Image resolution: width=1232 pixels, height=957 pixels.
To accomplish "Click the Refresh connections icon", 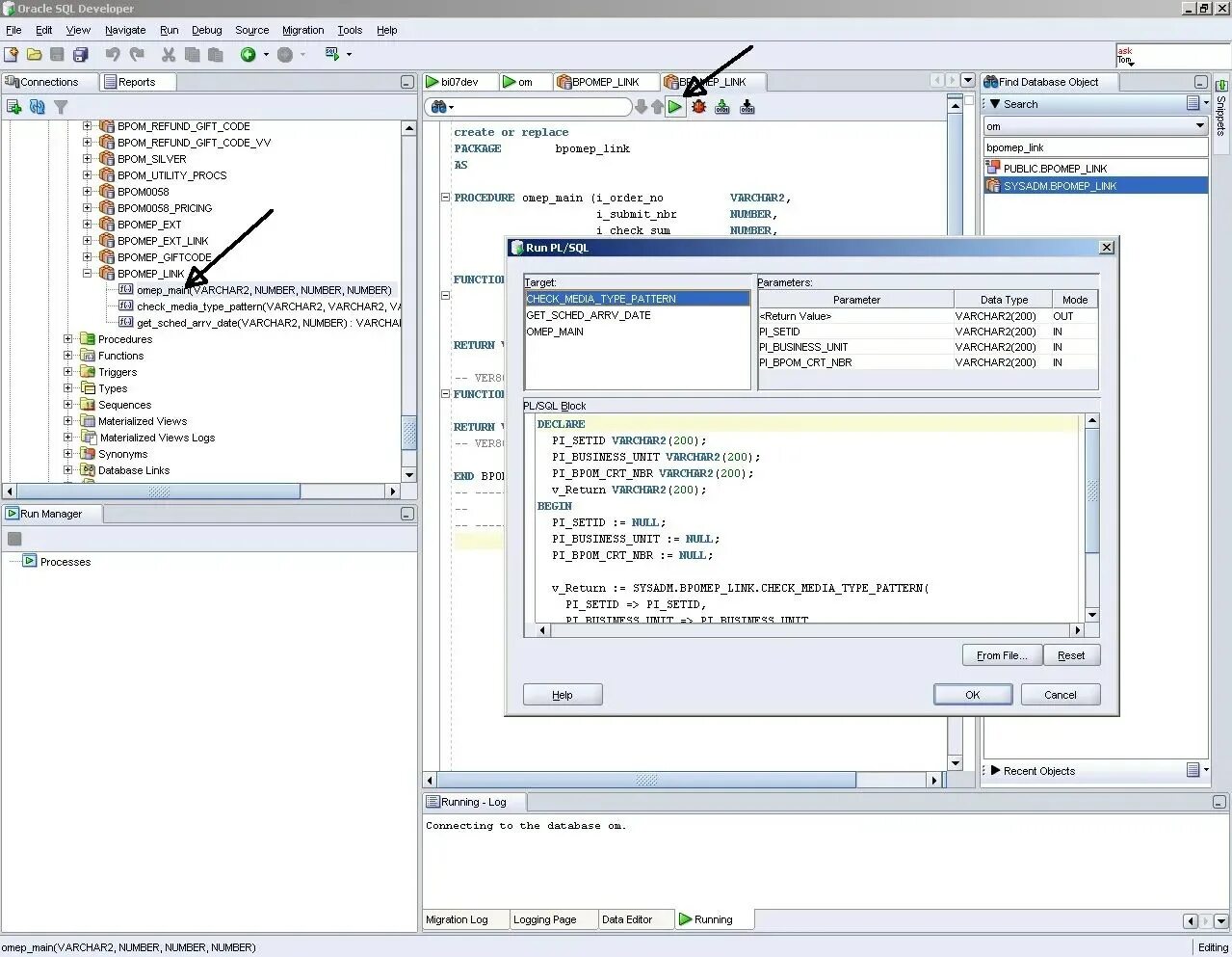I will [38, 107].
